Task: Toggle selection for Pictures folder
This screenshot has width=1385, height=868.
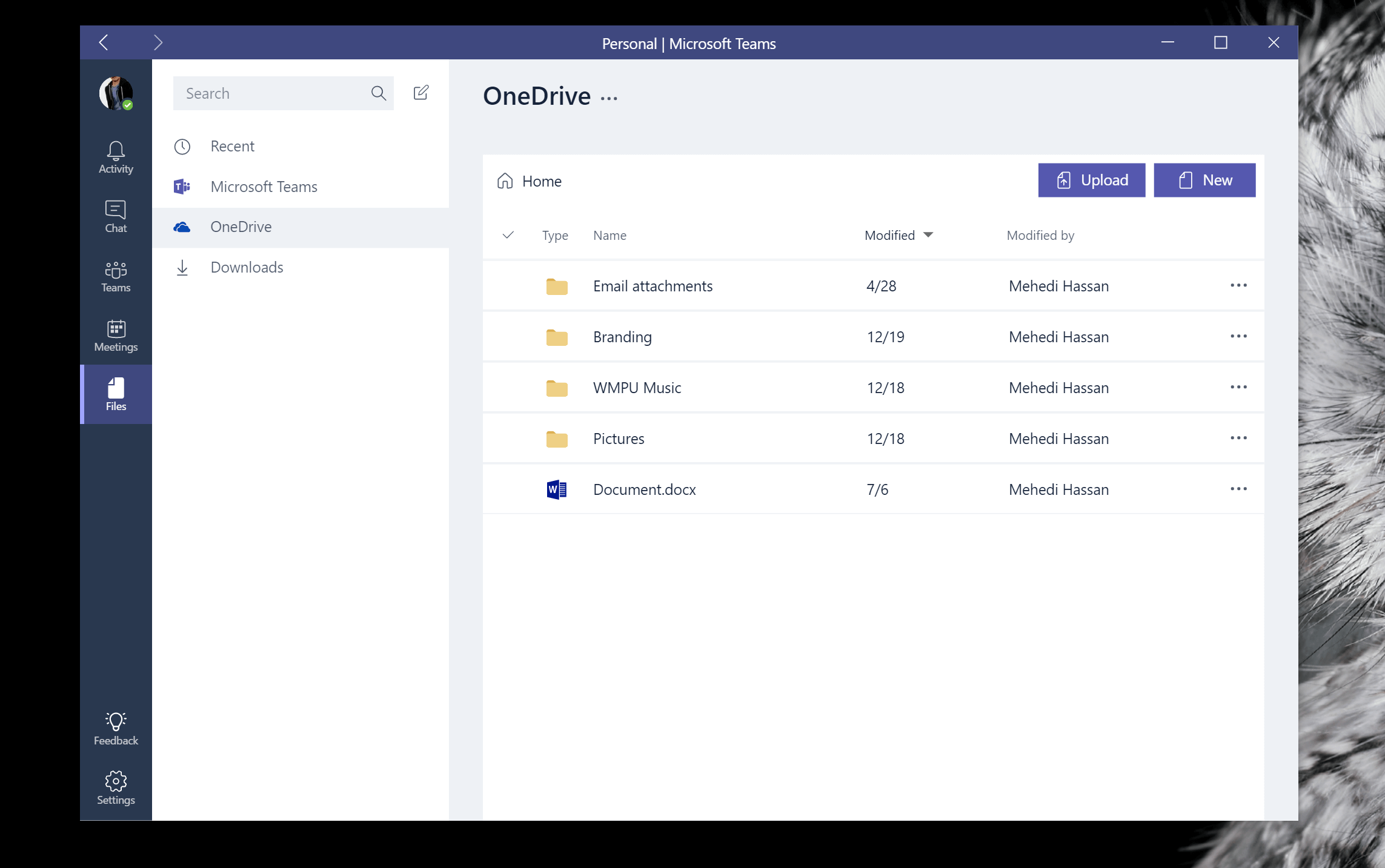Action: pyautogui.click(x=508, y=438)
